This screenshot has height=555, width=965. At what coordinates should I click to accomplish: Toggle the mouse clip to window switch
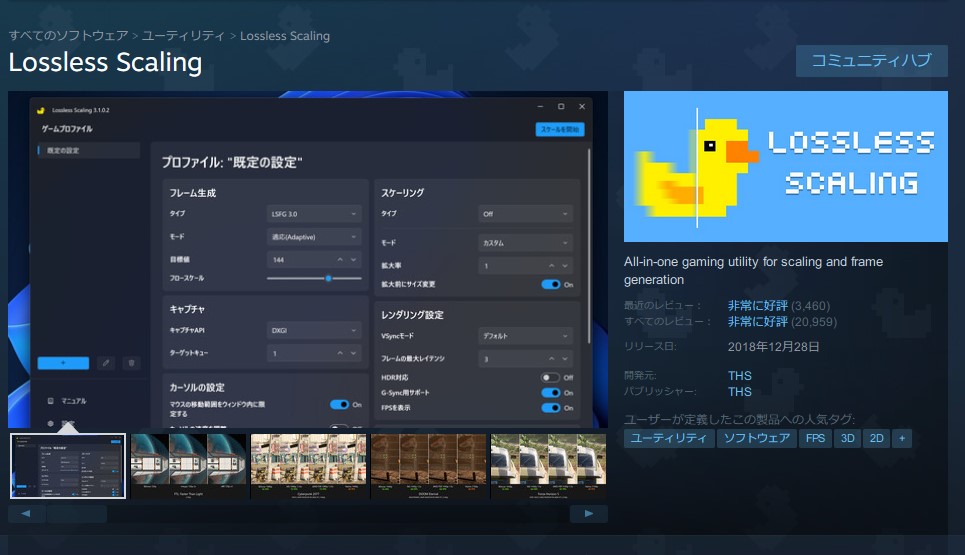(x=339, y=404)
